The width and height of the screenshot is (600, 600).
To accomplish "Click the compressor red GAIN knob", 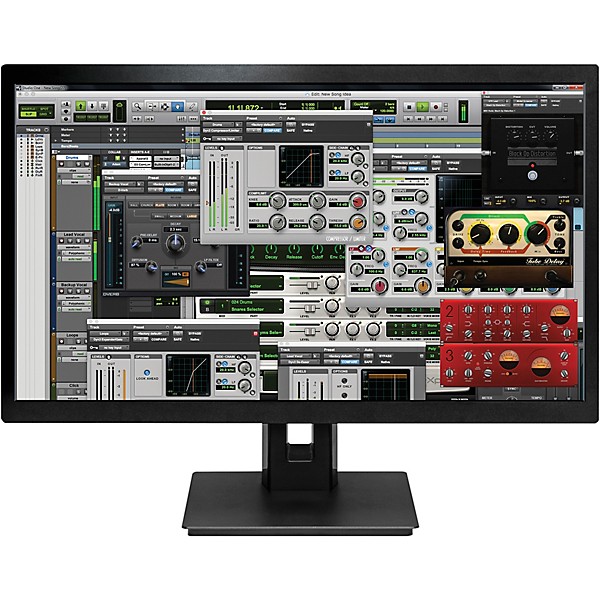I will 358,201.
